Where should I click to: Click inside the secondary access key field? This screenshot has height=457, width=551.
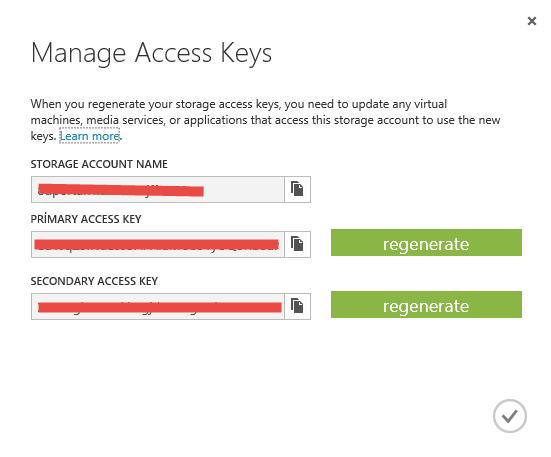coord(157,306)
